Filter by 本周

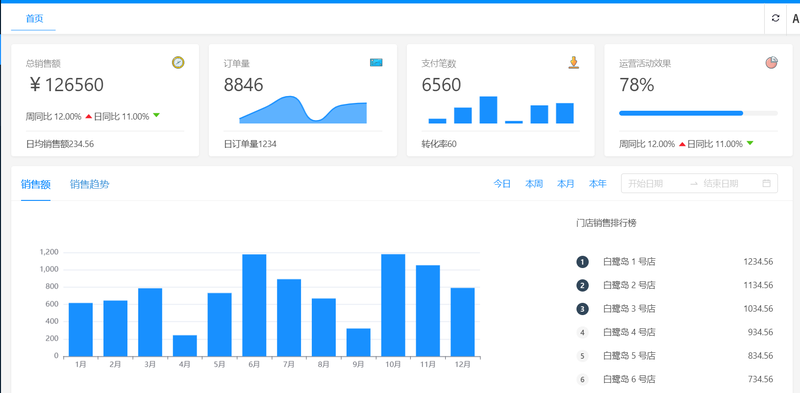tap(534, 184)
